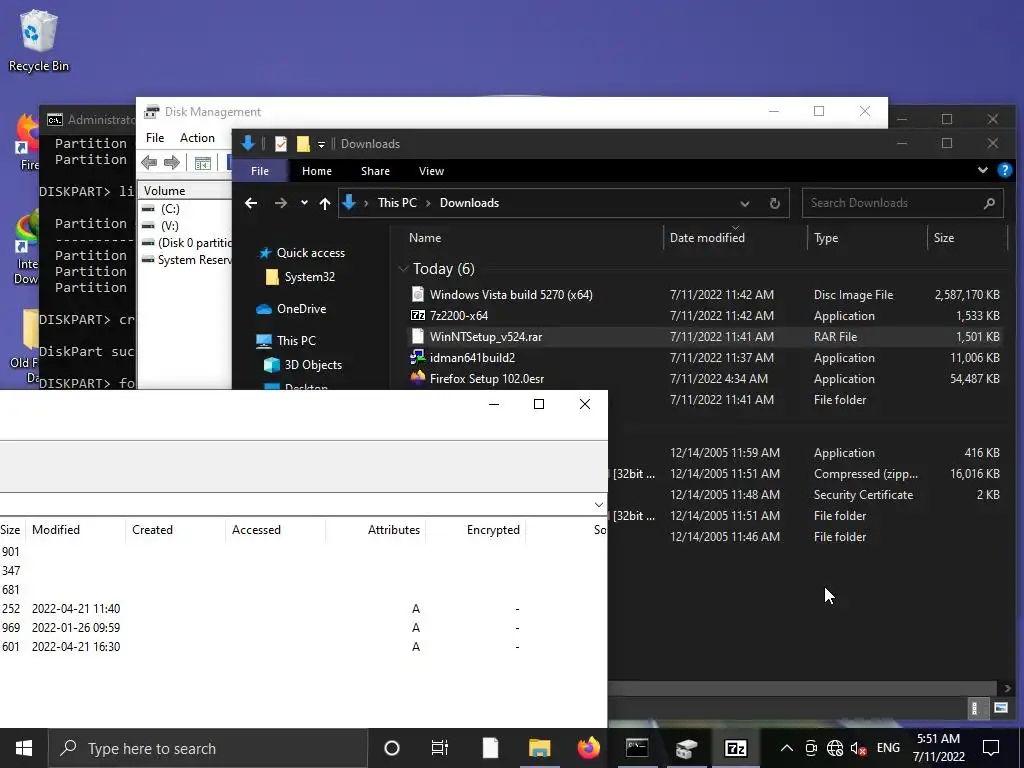Viewport: 1024px width, 768px height.
Task: Open the Action menu in Disk Management
Action: click(197, 138)
